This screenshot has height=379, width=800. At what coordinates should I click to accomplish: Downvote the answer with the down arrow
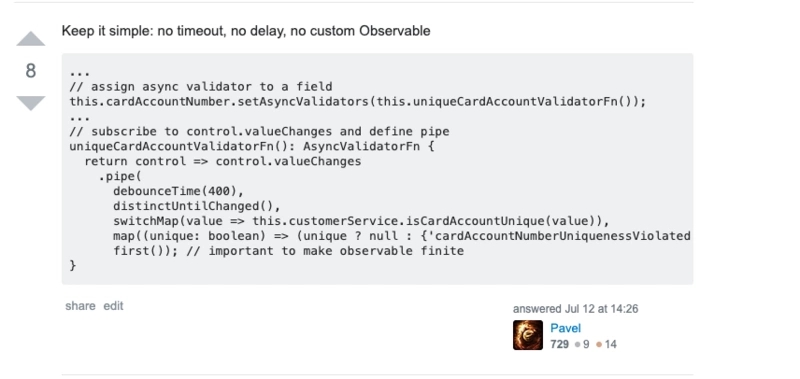tap(31, 103)
